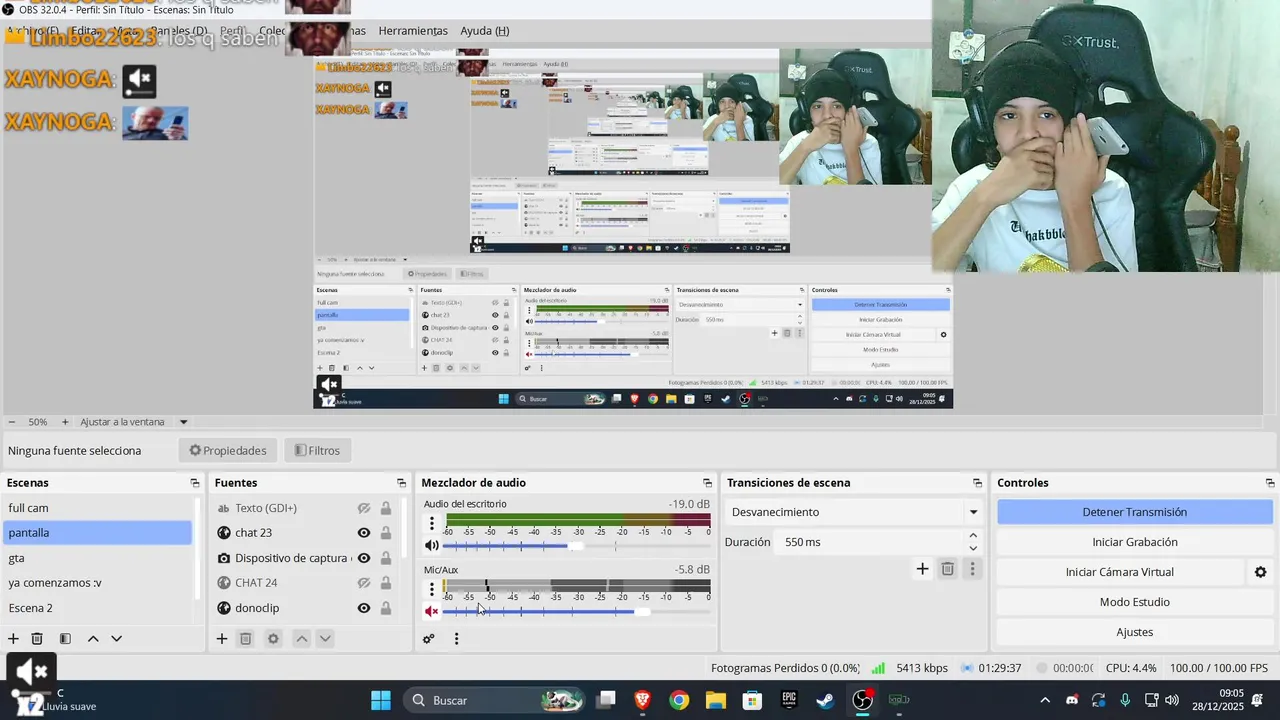The image size is (1280, 720).
Task: Click Iniciar Cámara Virtual button
Action: 1120,572
